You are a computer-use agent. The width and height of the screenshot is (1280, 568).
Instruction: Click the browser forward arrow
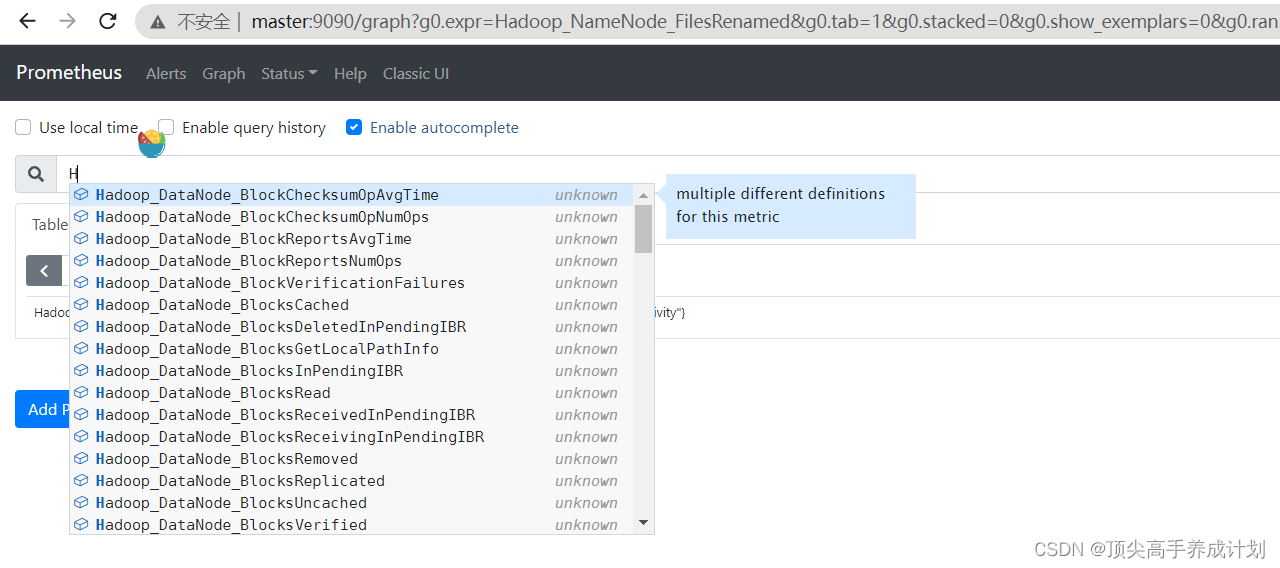(x=67, y=21)
